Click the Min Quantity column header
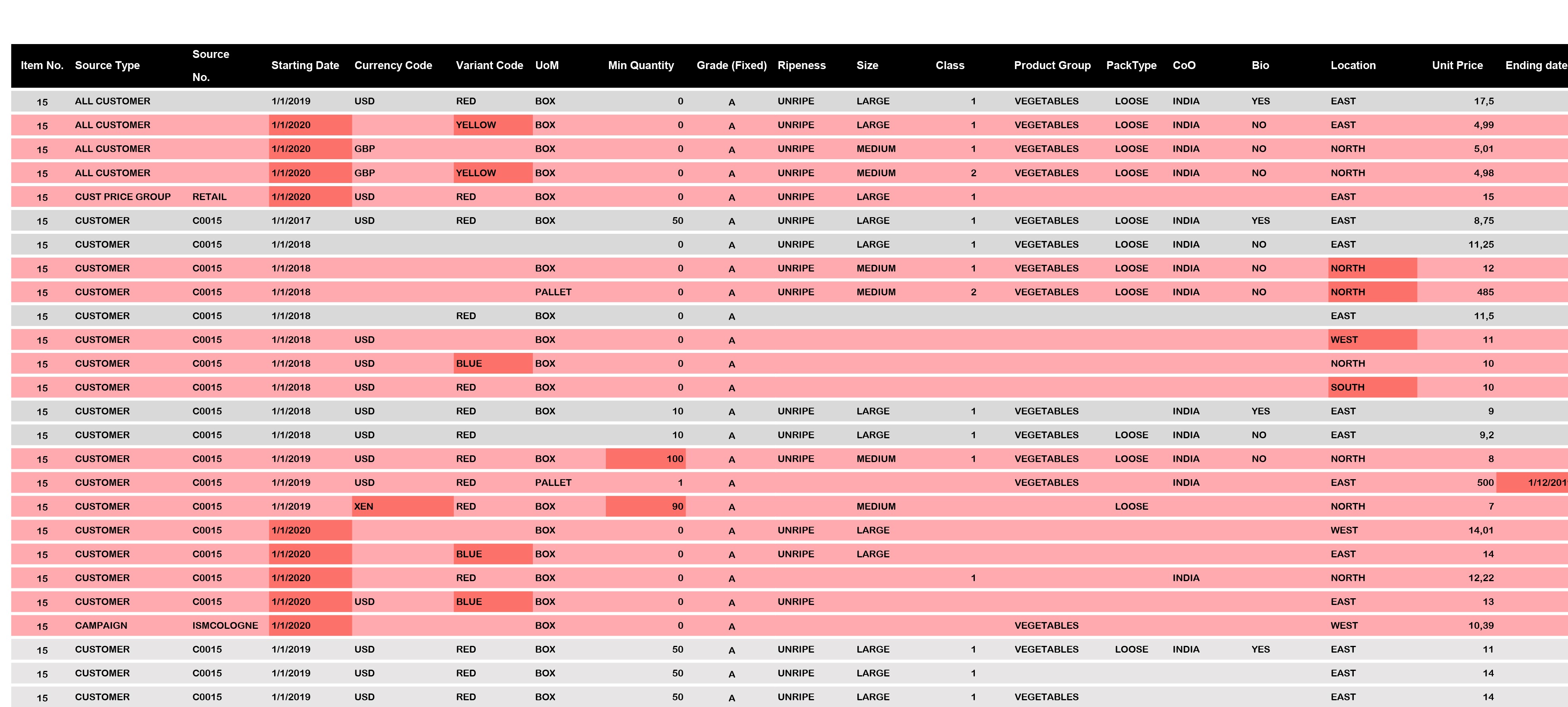The height and width of the screenshot is (707, 1568). (641, 65)
